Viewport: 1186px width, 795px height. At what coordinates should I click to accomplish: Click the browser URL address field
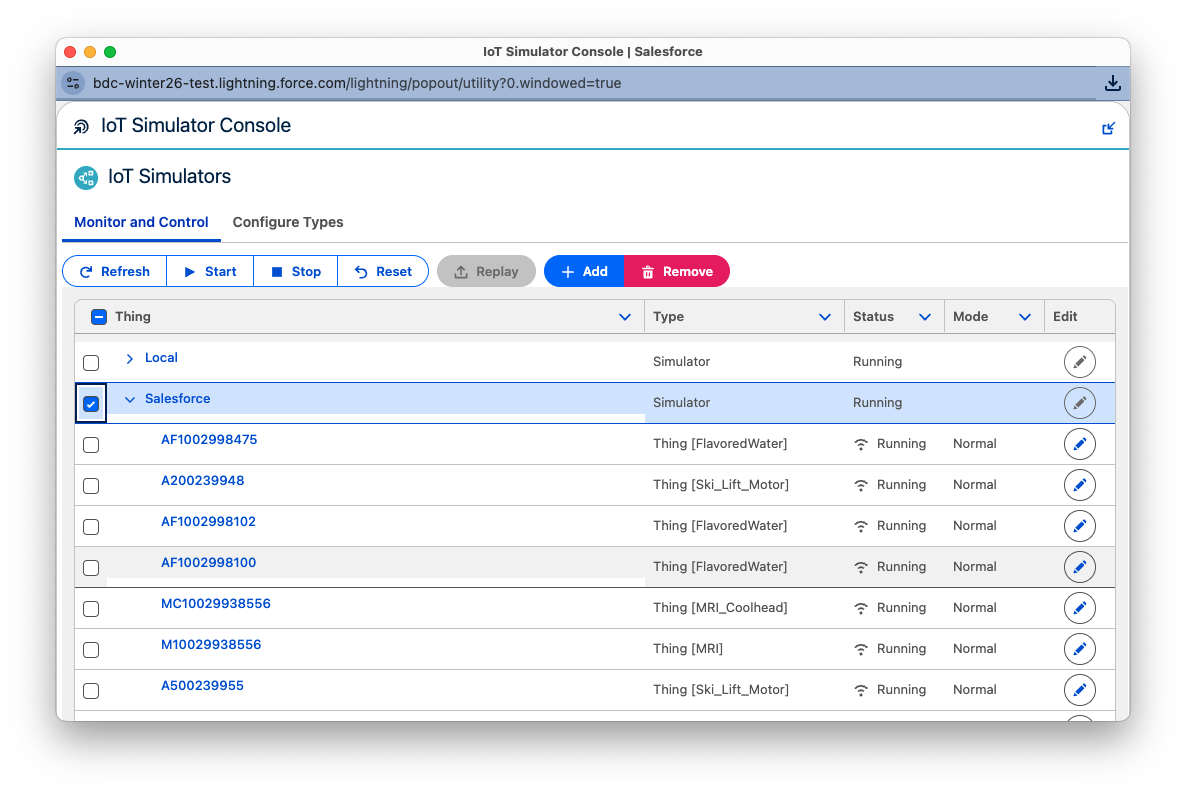[357, 83]
